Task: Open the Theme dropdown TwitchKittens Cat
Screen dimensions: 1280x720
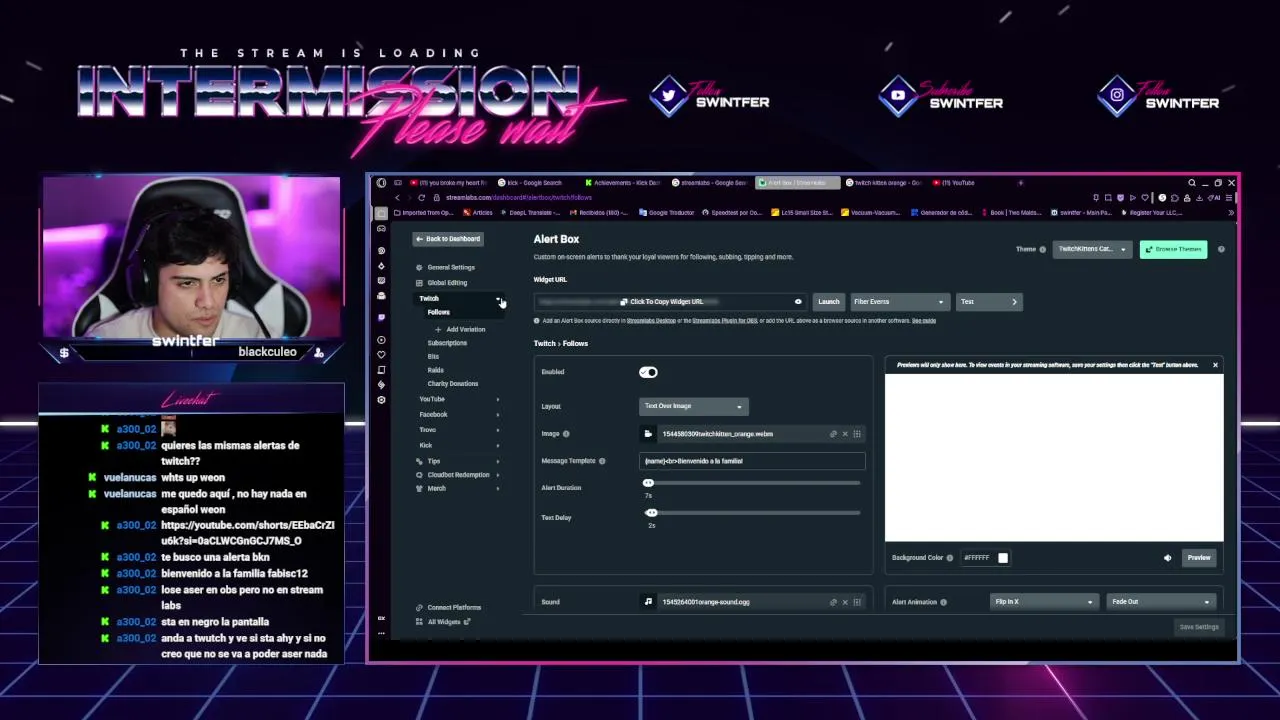Action: coord(1091,249)
